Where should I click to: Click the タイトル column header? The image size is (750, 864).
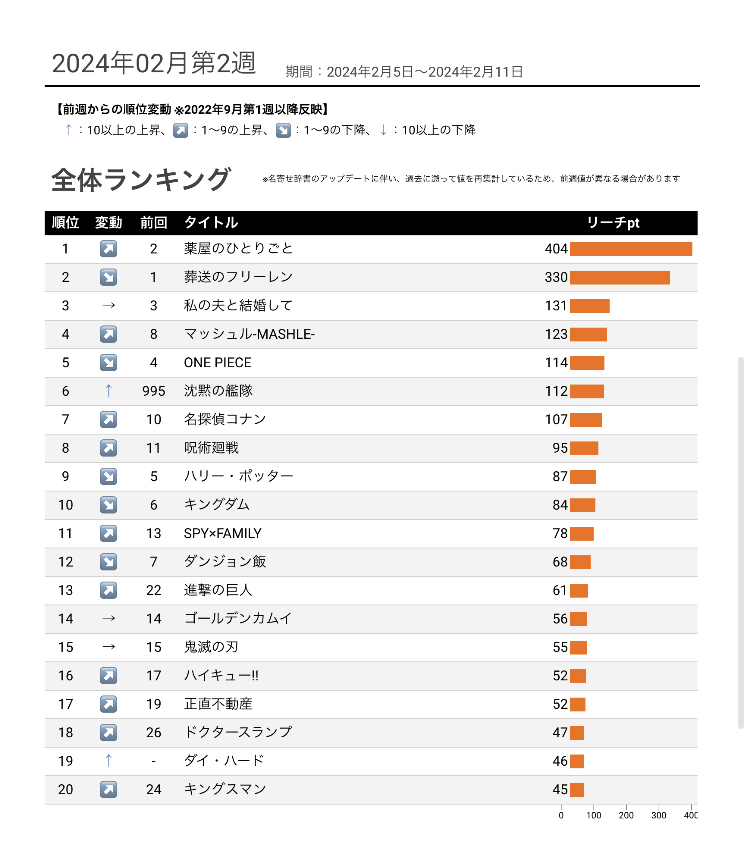click(x=211, y=223)
